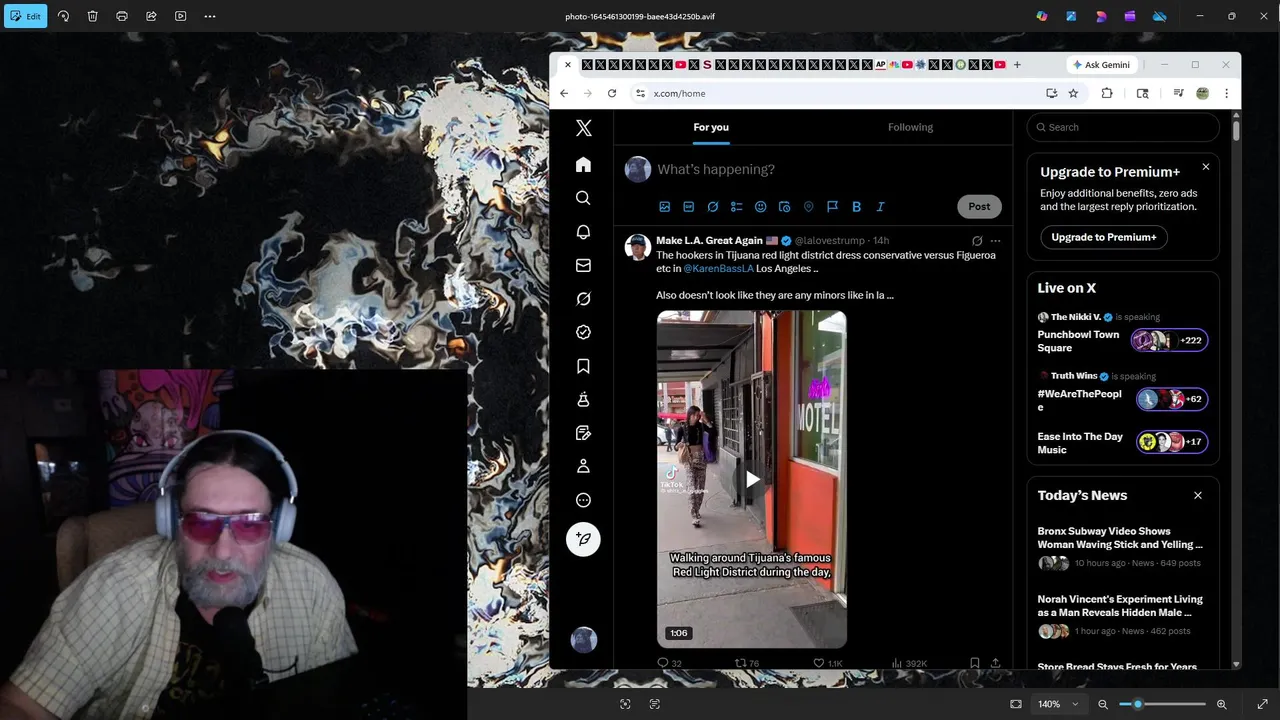
Task: Open Explore search icon in X sidebar
Action: click(x=583, y=198)
